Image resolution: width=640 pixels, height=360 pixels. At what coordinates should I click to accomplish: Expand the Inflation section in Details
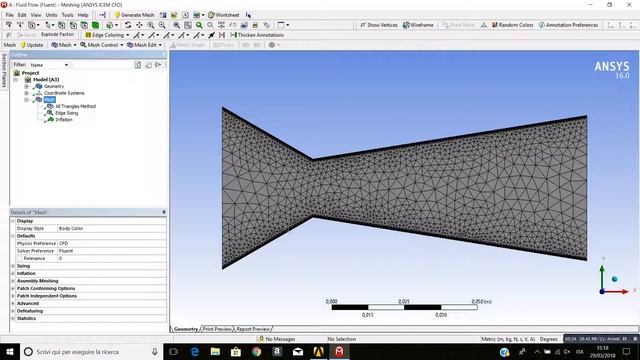[13, 273]
